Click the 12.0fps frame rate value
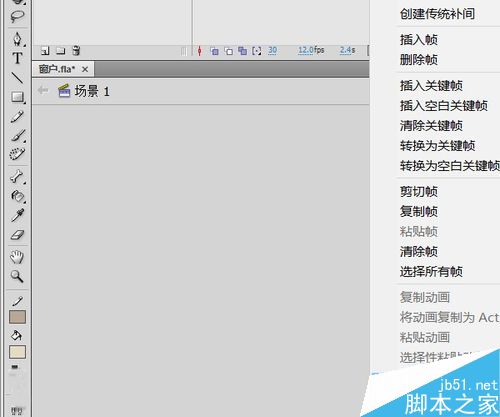The height and width of the screenshot is (417, 500). click(311, 50)
